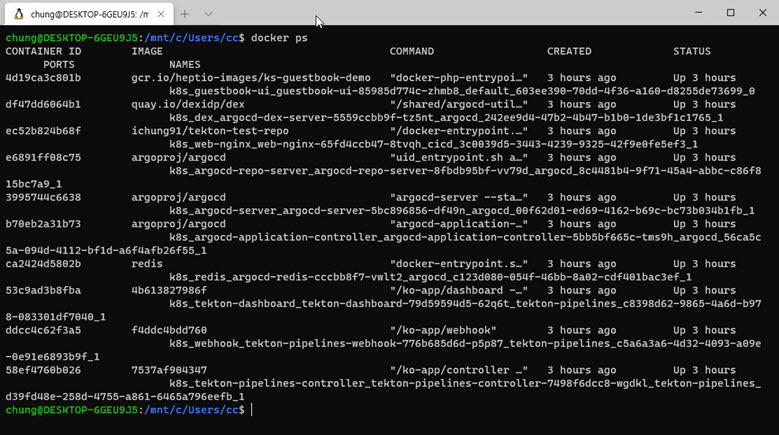This screenshot has height=435, width=779.
Task: Click the "argocd-application-…" command text
Action: pyautogui.click(x=459, y=224)
